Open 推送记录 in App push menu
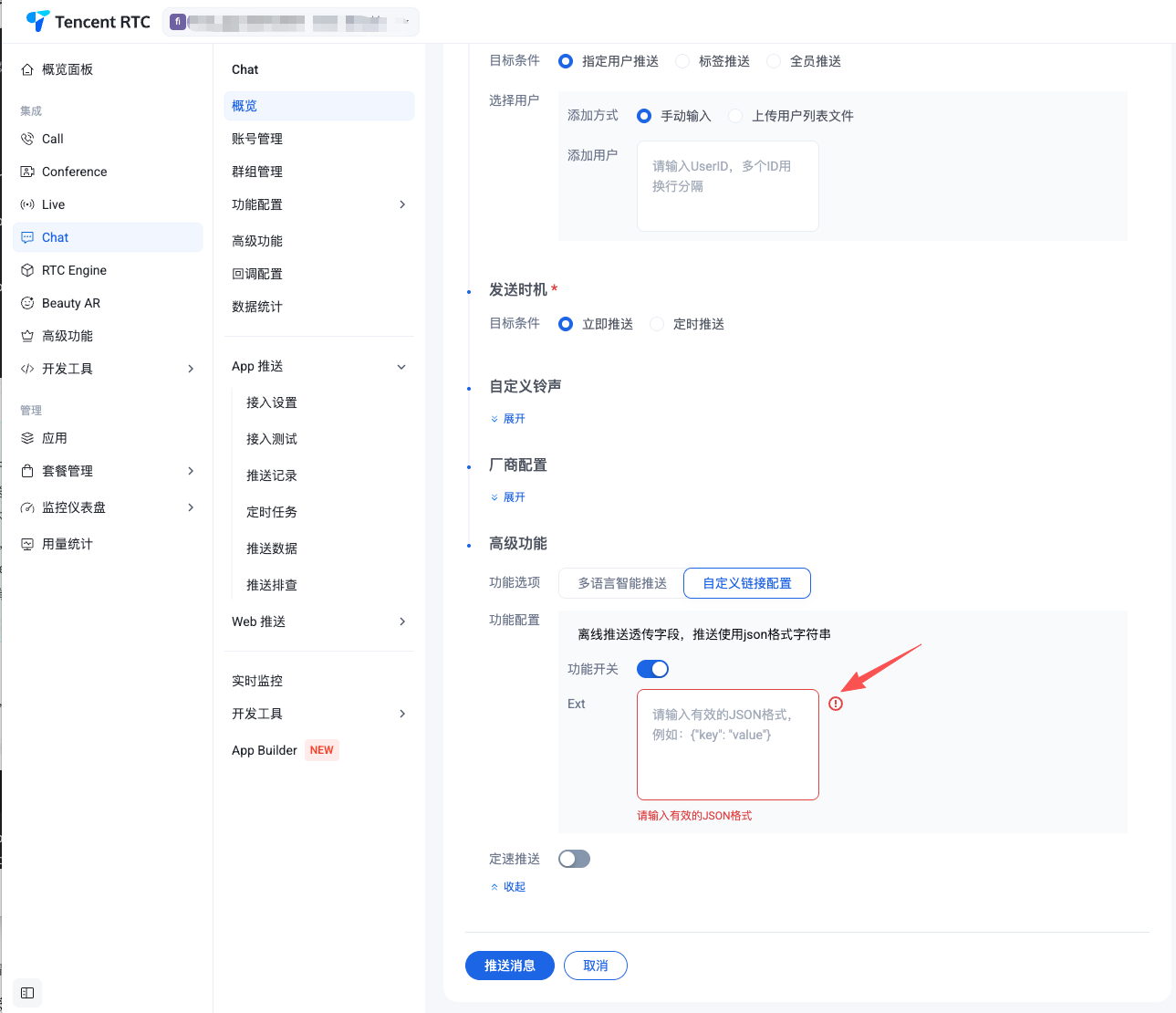1176x1013 pixels. tap(272, 475)
